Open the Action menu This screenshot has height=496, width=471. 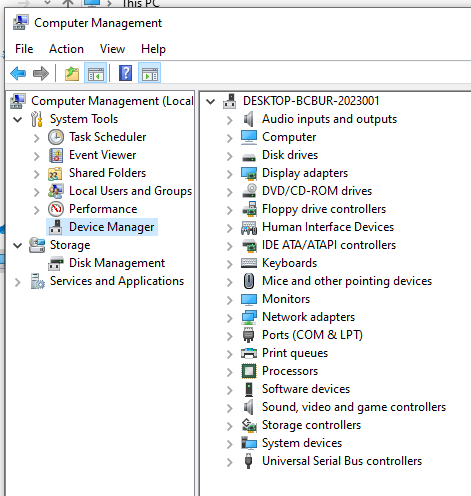66,49
